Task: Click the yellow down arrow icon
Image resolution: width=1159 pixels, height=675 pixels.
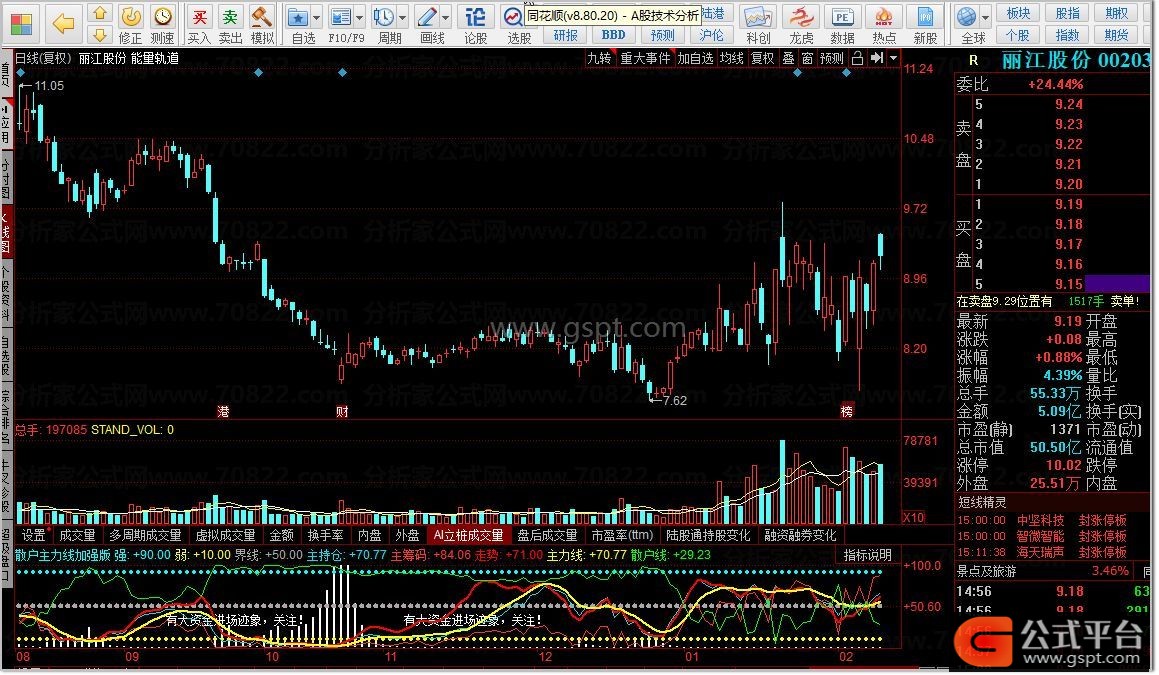Action: pos(100,34)
